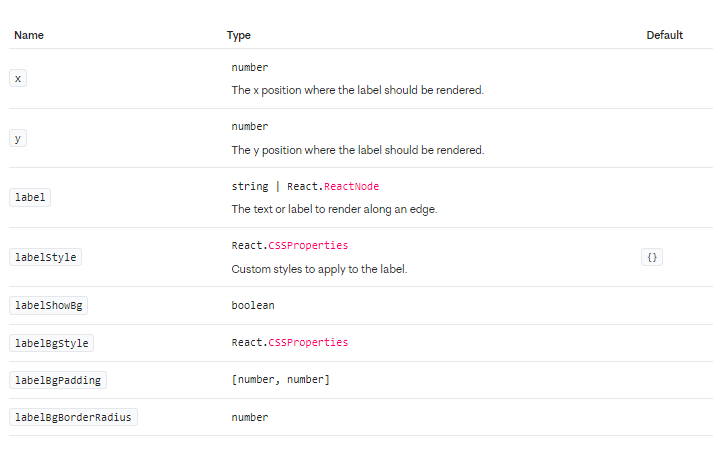Open CSSProperties link in labelStyle row

[308, 245]
